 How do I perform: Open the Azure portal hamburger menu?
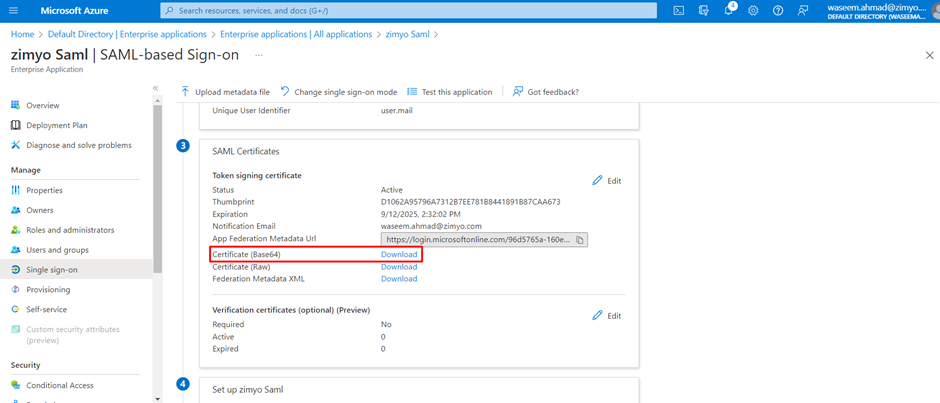14,11
